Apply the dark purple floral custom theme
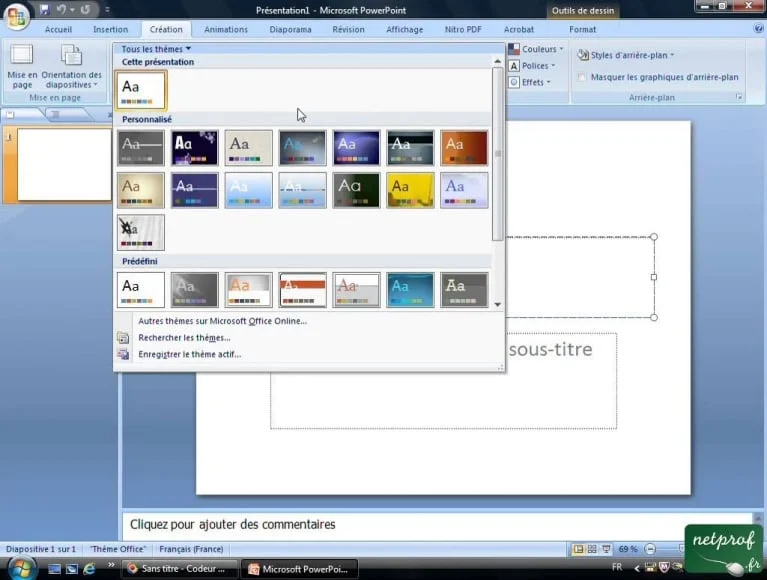The width and height of the screenshot is (767, 580). (x=195, y=148)
